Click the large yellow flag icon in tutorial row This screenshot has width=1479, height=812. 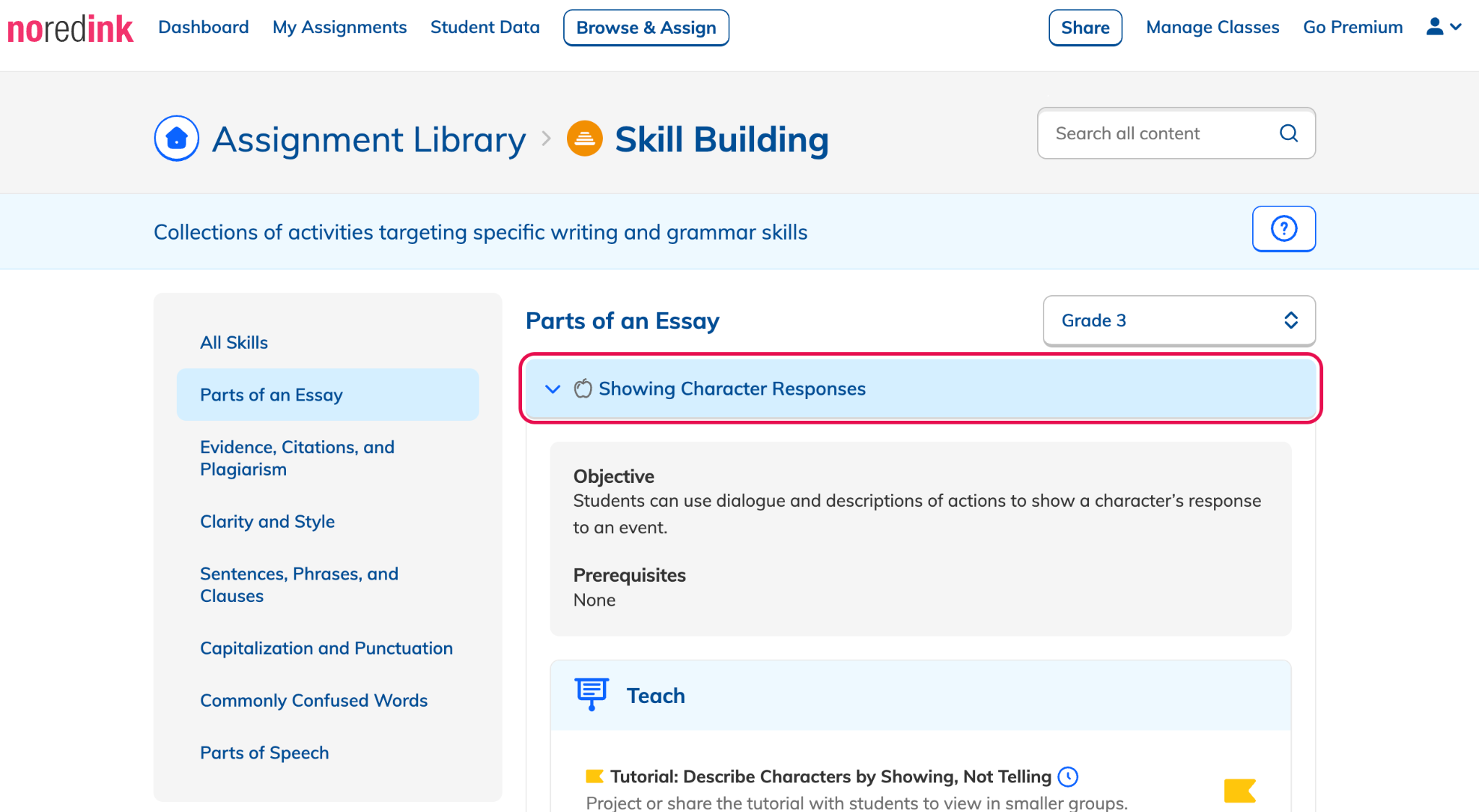1240,790
